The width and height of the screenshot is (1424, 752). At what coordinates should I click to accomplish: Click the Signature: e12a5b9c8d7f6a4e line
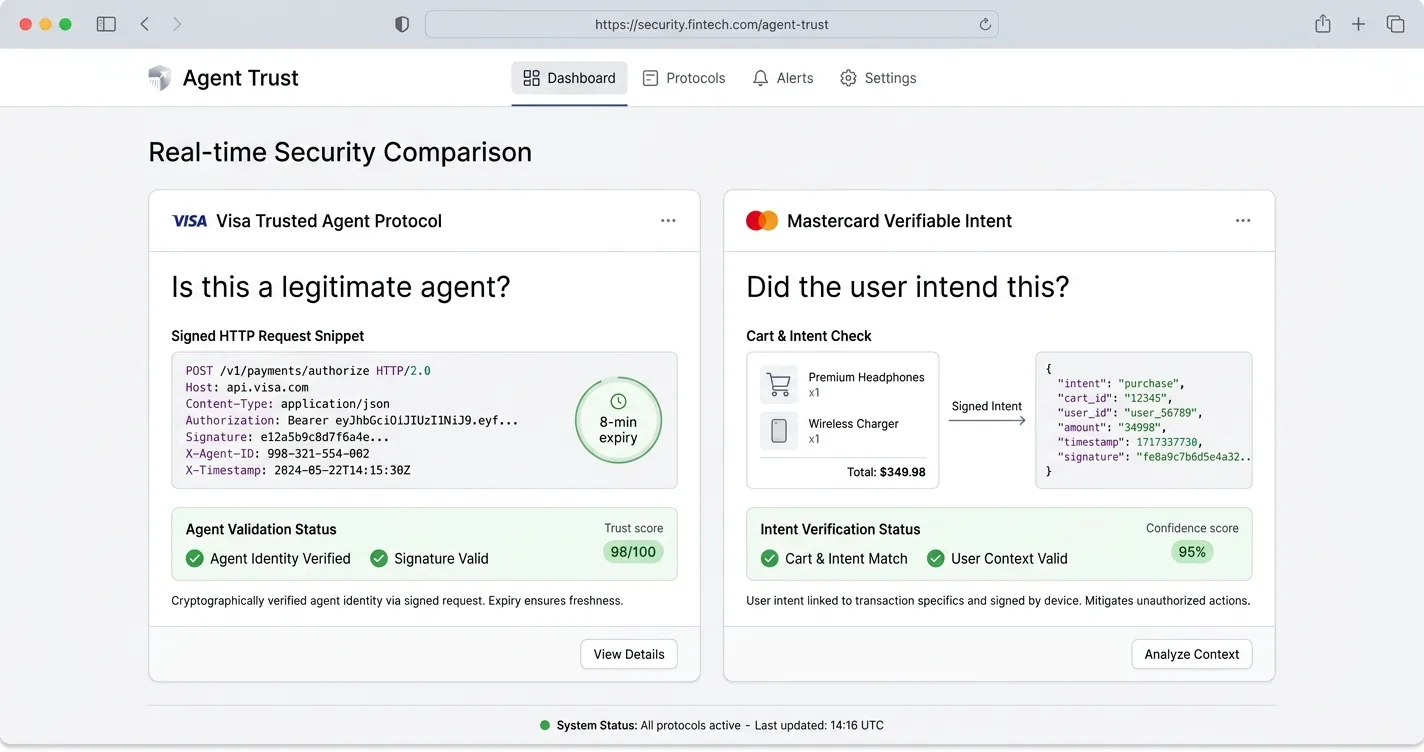[288, 437]
